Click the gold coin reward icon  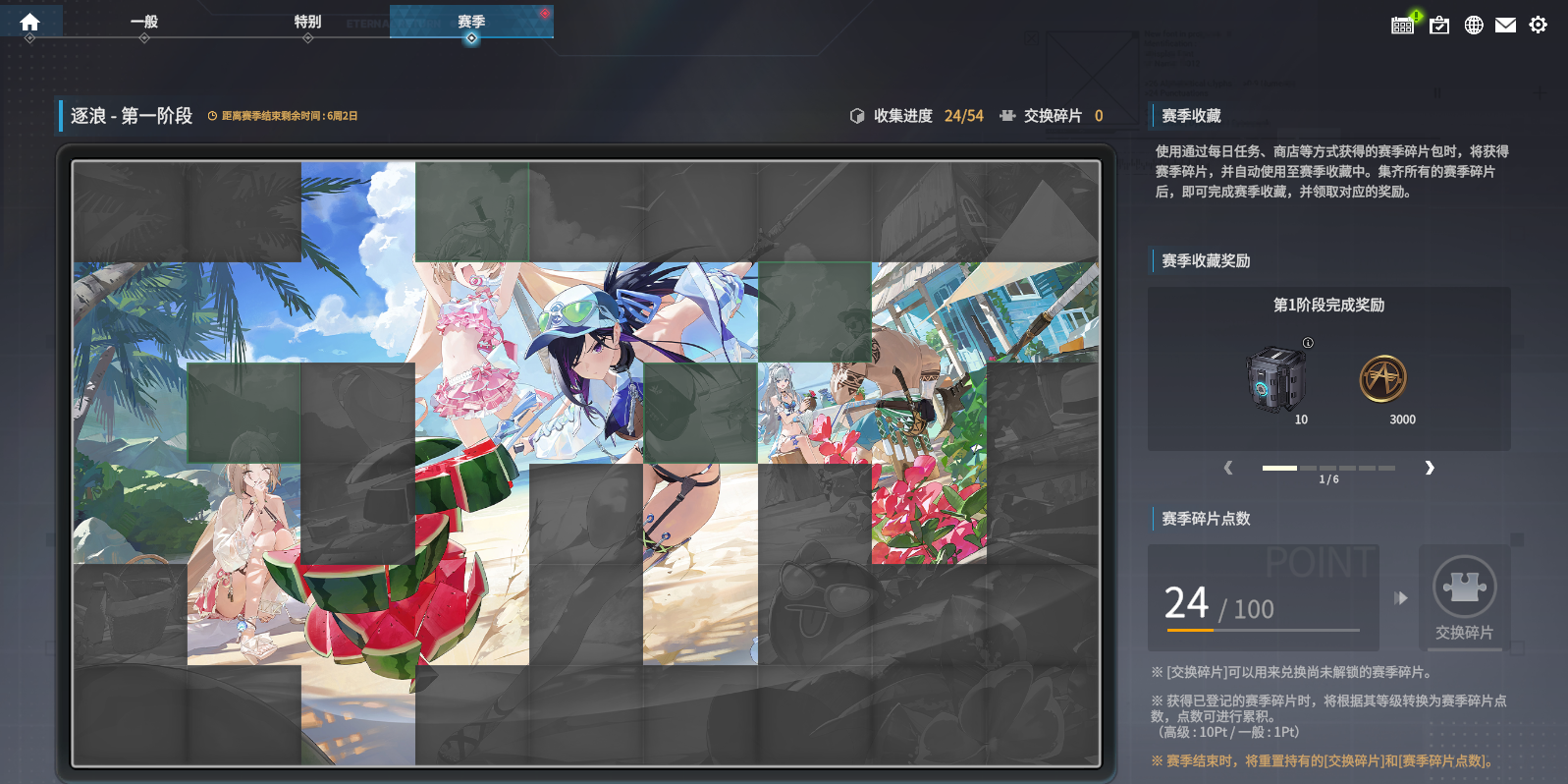[x=1382, y=379]
